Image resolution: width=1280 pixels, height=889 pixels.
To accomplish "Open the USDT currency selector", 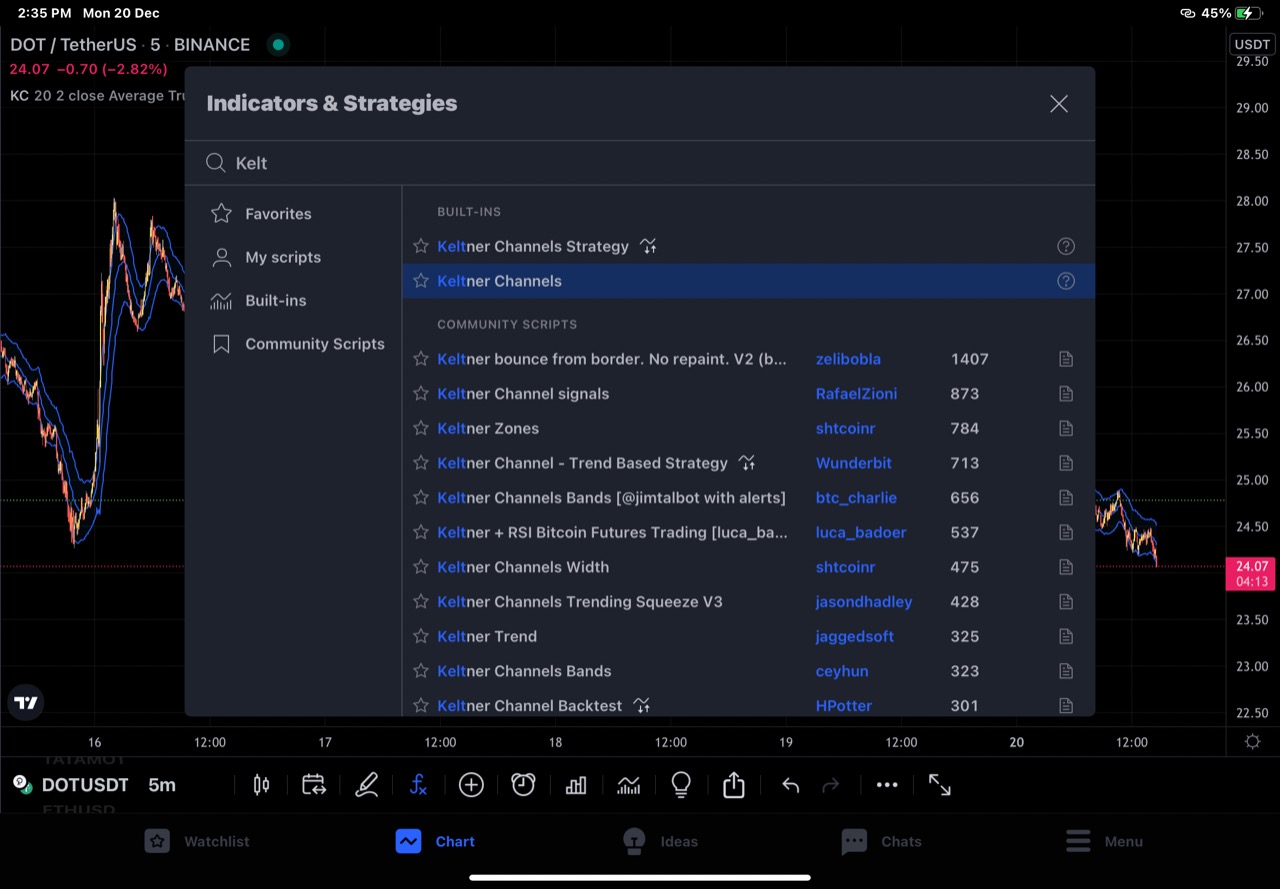I will tap(1252, 44).
